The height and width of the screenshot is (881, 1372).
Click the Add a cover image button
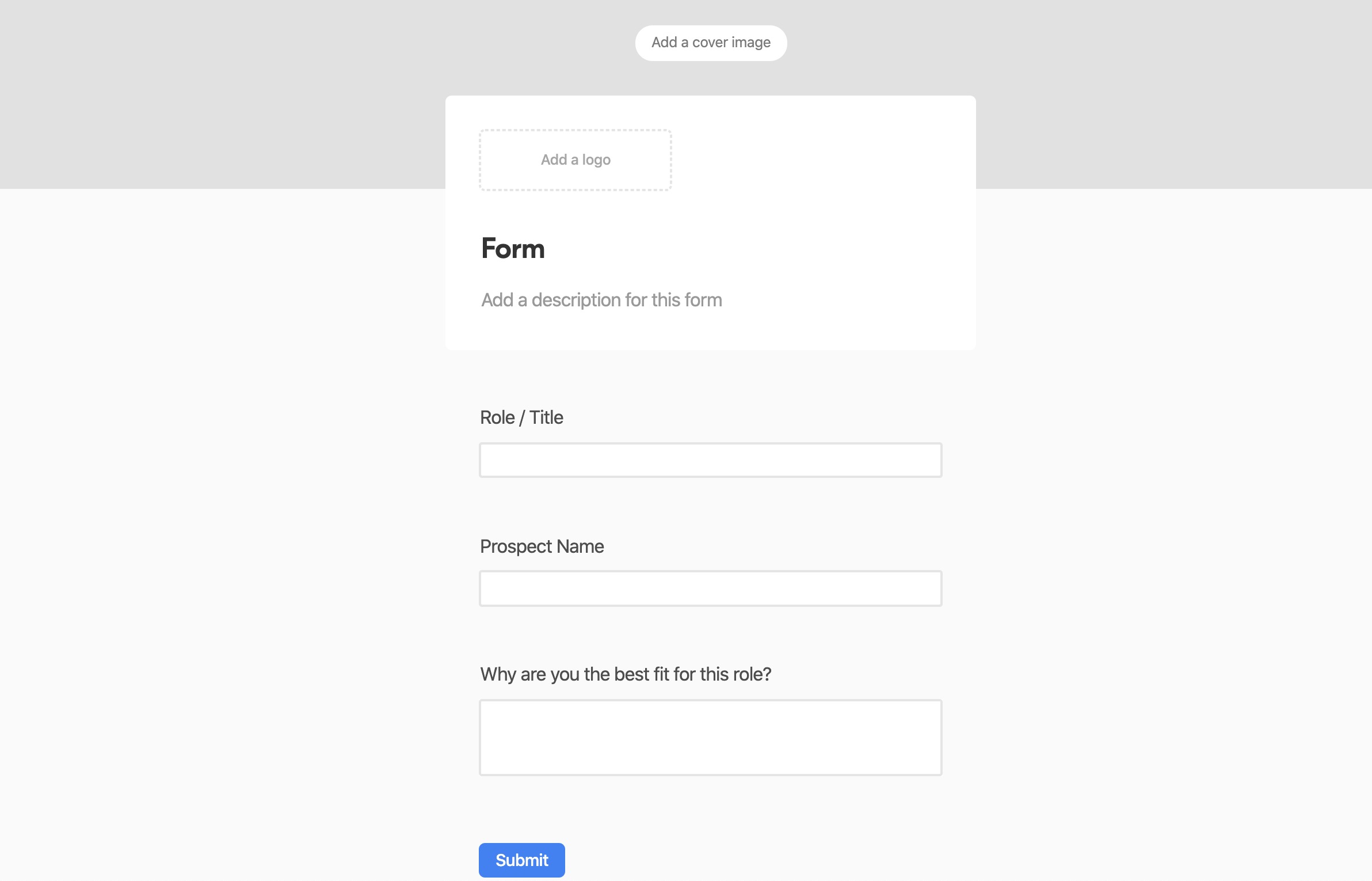pyautogui.click(x=711, y=43)
